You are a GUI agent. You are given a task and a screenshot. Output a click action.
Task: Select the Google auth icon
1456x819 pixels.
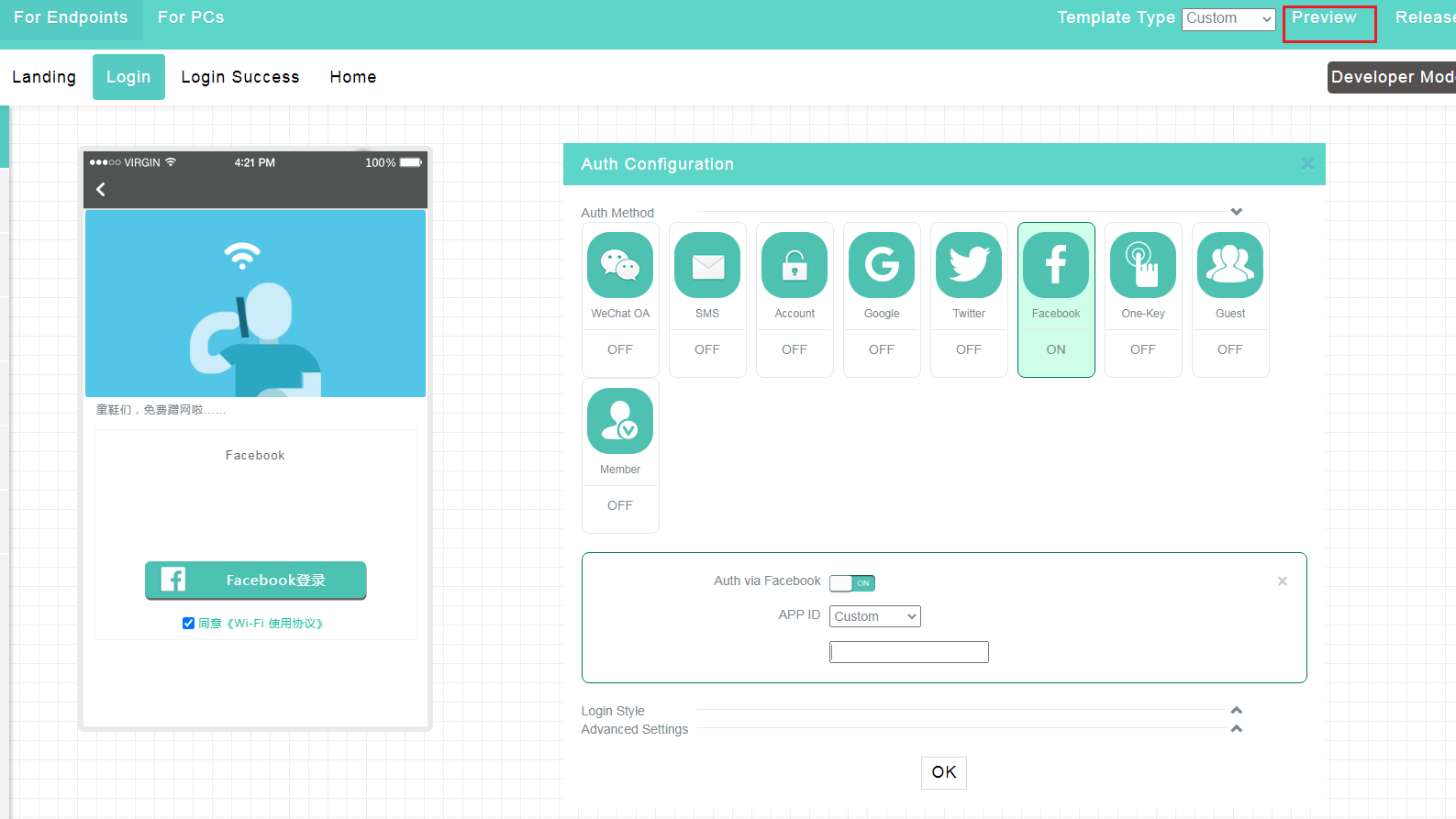(x=882, y=265)
